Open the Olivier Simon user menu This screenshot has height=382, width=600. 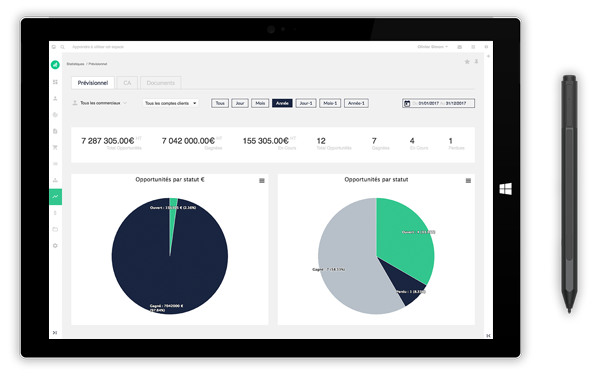click(432, 47)
